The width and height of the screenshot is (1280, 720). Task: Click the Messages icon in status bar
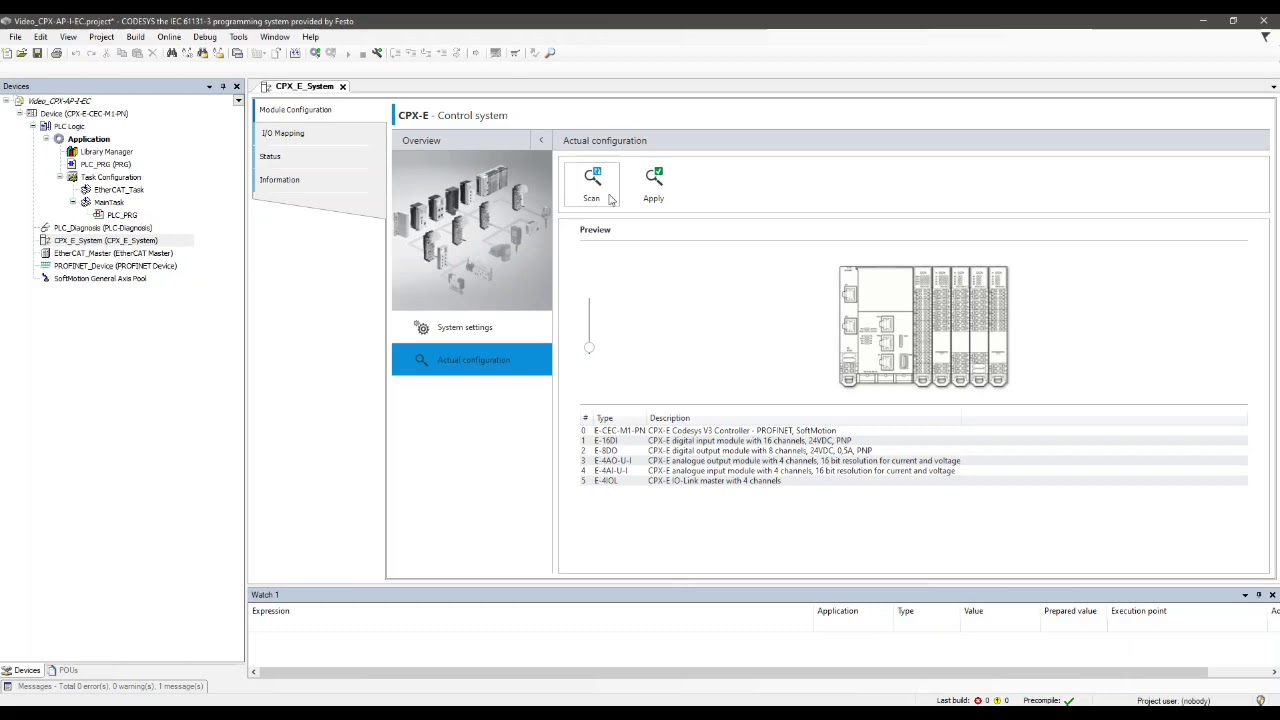(8, 686)
